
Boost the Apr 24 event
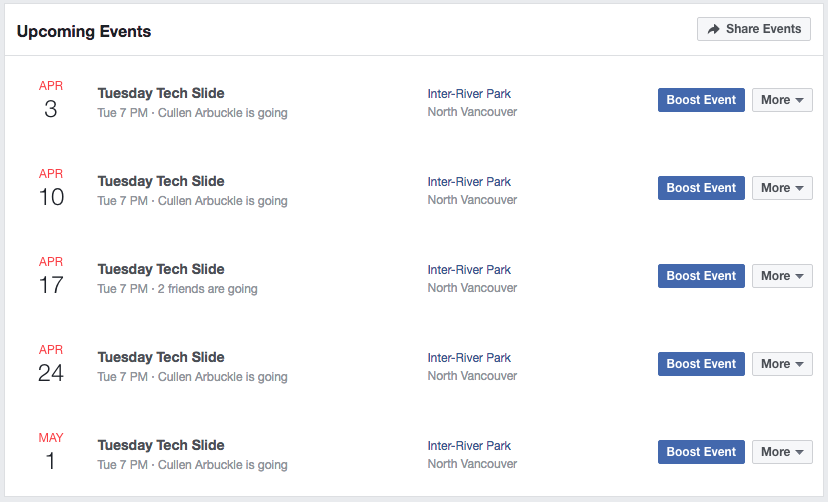(701, 364)
